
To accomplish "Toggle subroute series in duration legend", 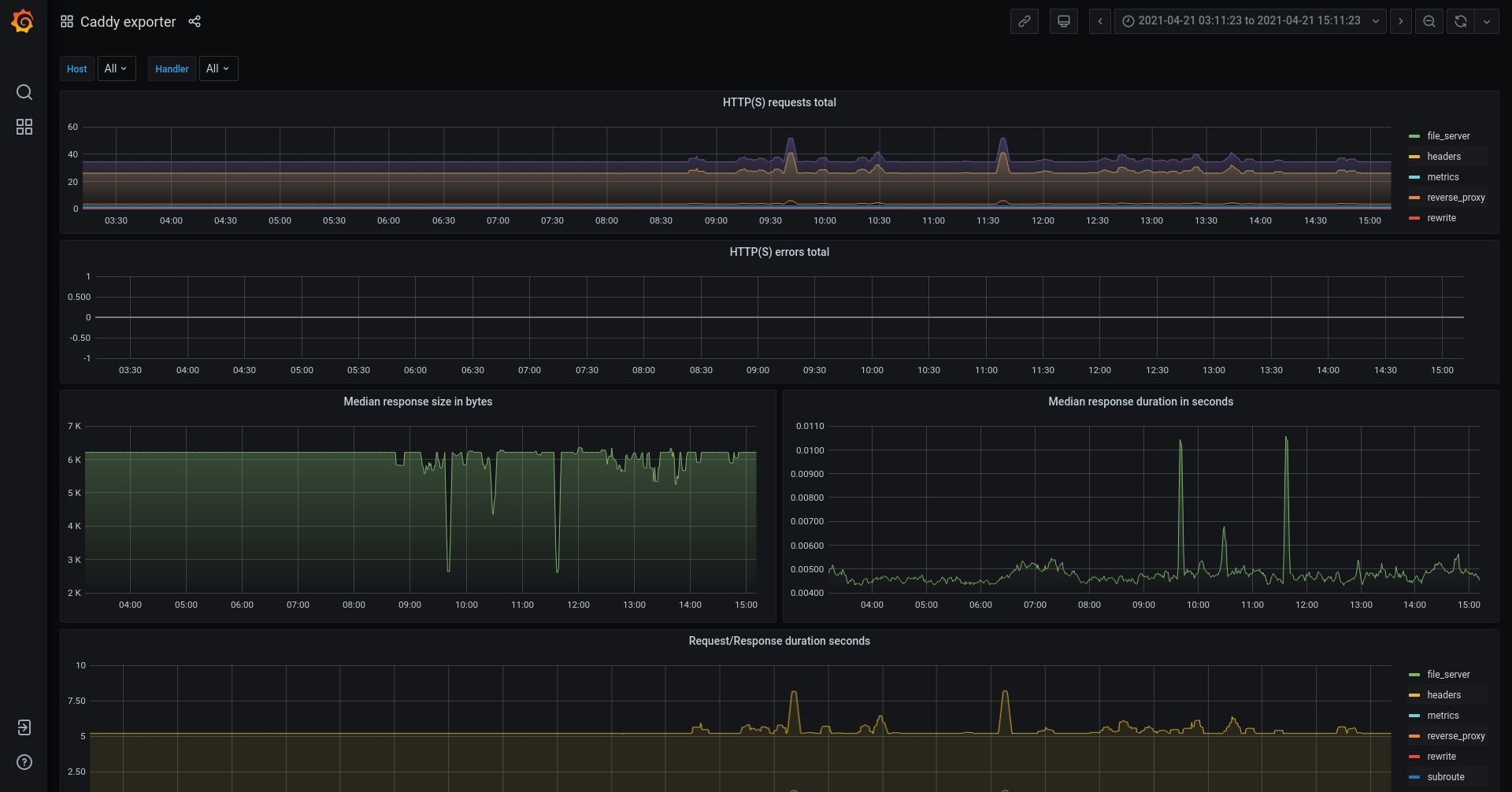I will 1445,777.
